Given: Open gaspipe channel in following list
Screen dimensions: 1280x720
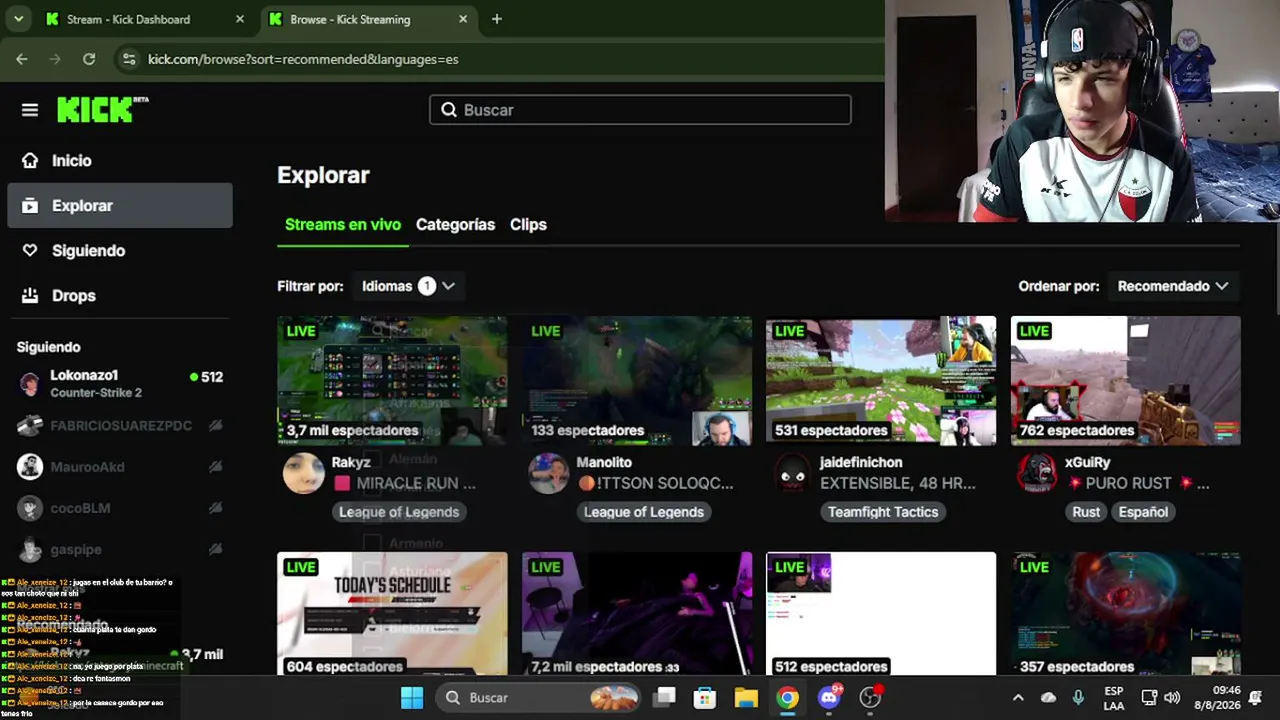Looking at the screenshot, I should 120,548.
